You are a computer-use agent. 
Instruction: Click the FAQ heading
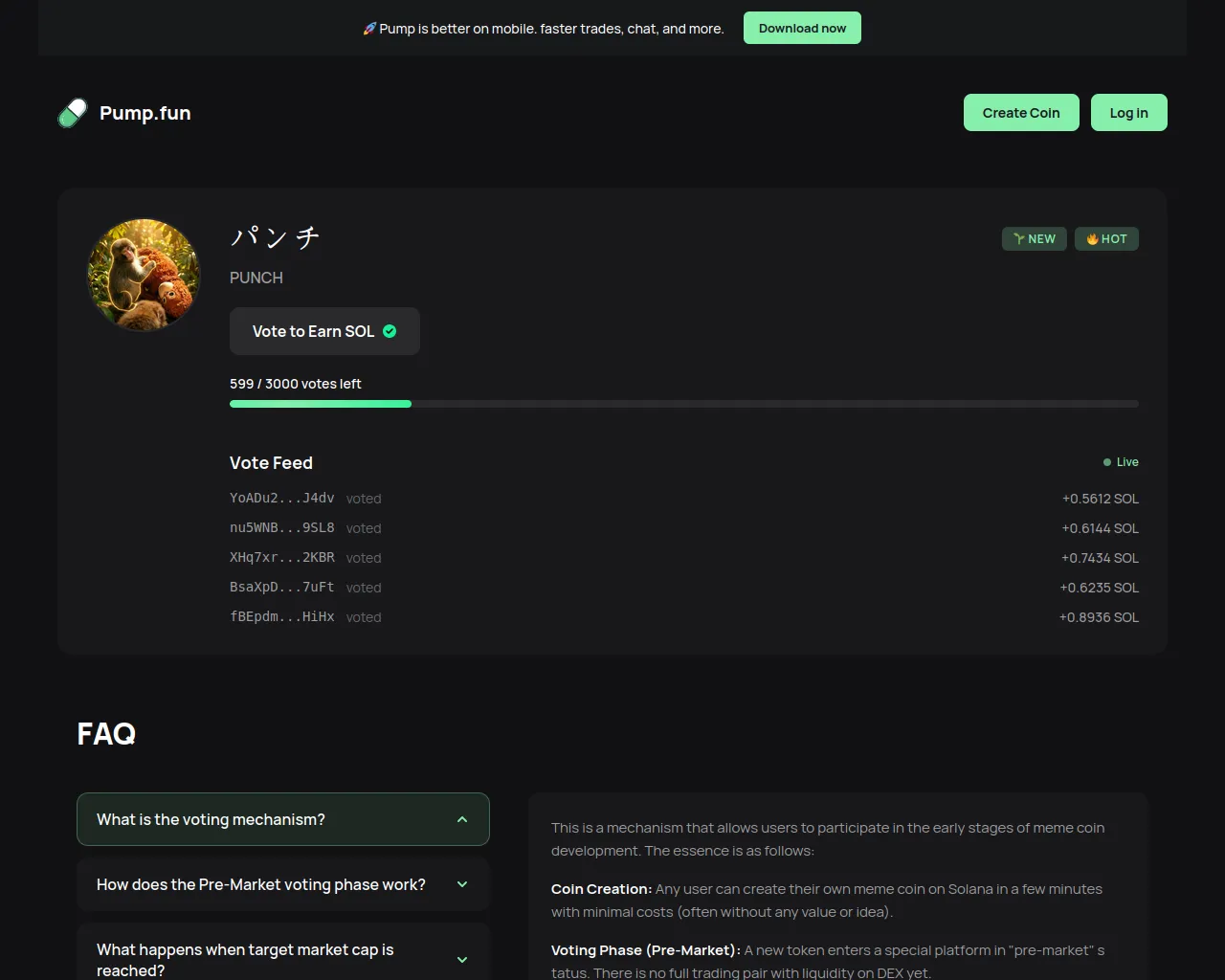click(106, 734)
